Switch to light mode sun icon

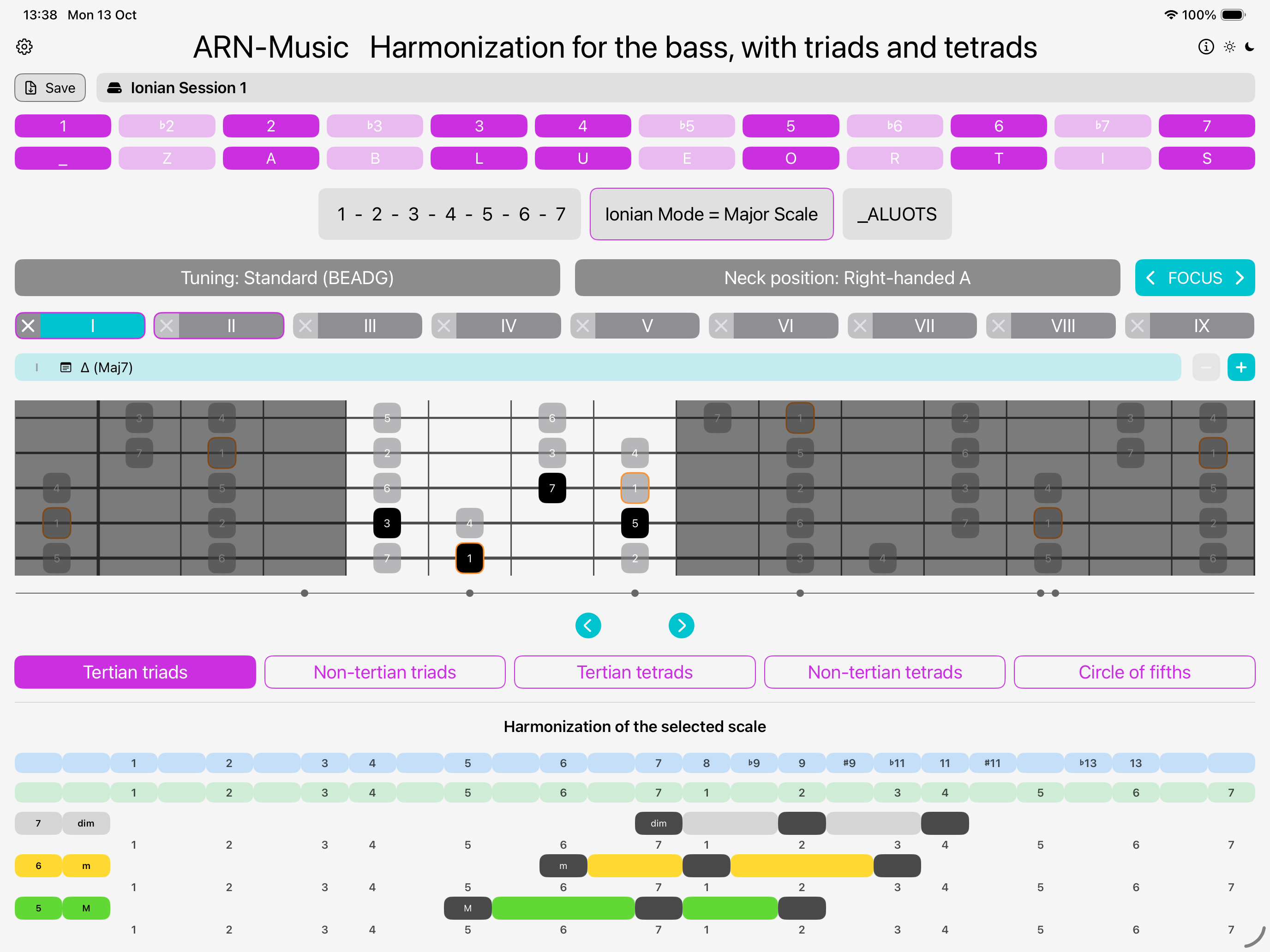(x=1229, y=47)
